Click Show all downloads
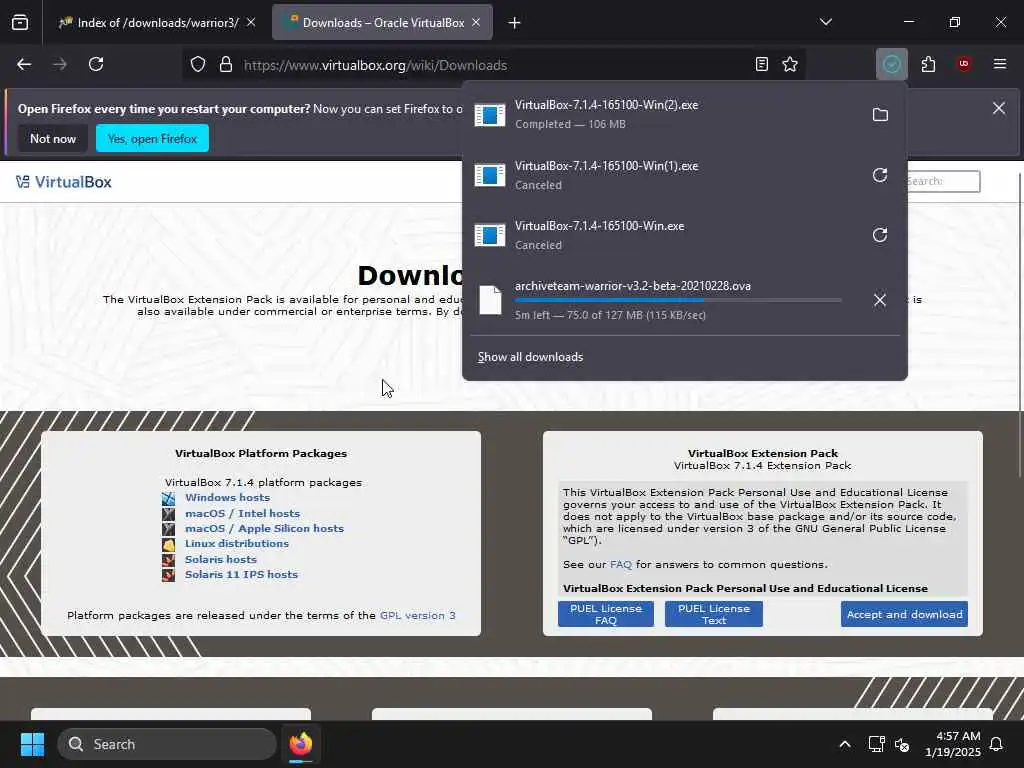1024x768 pixels. [x=530, y=357]
